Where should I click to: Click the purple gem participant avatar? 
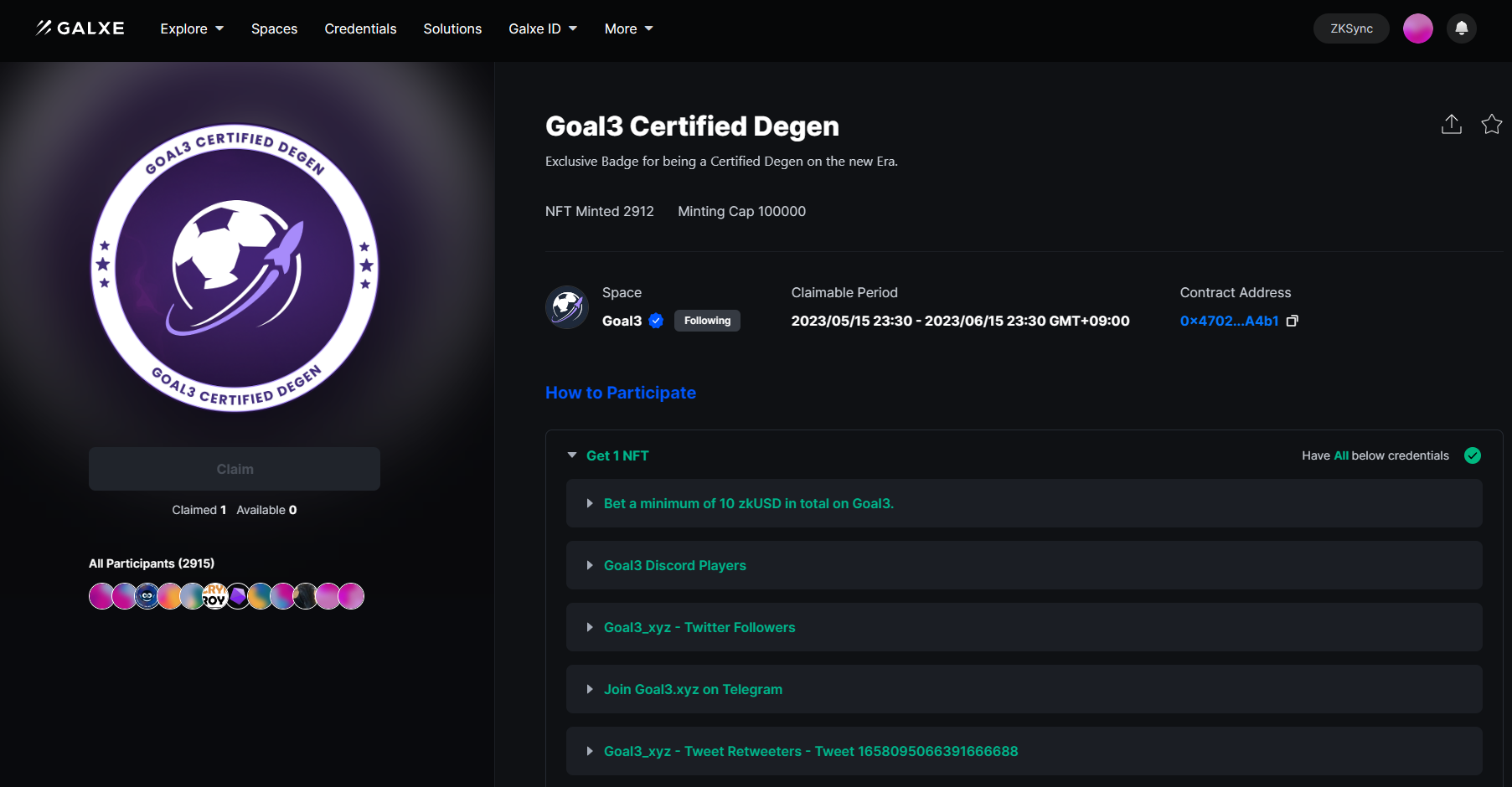pos(238,596)
